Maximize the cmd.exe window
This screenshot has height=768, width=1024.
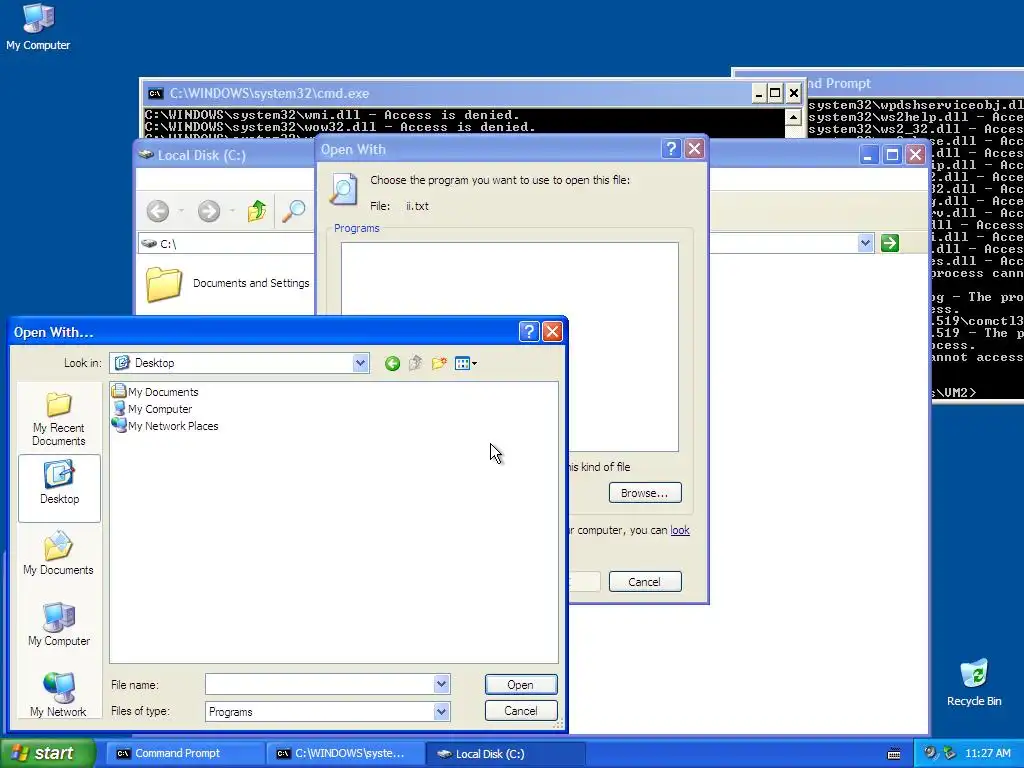775,93
